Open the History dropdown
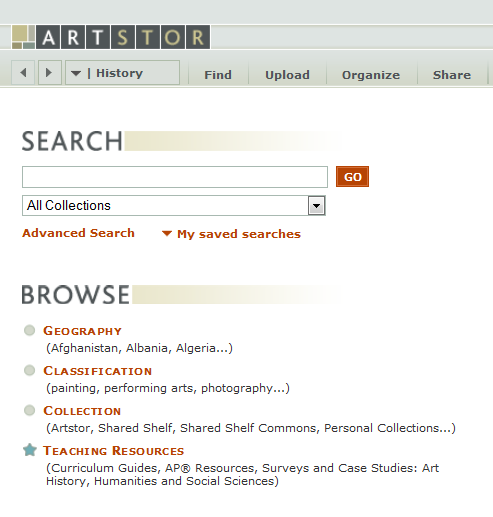Screen dimensions: 493x517 click(122, 72)
